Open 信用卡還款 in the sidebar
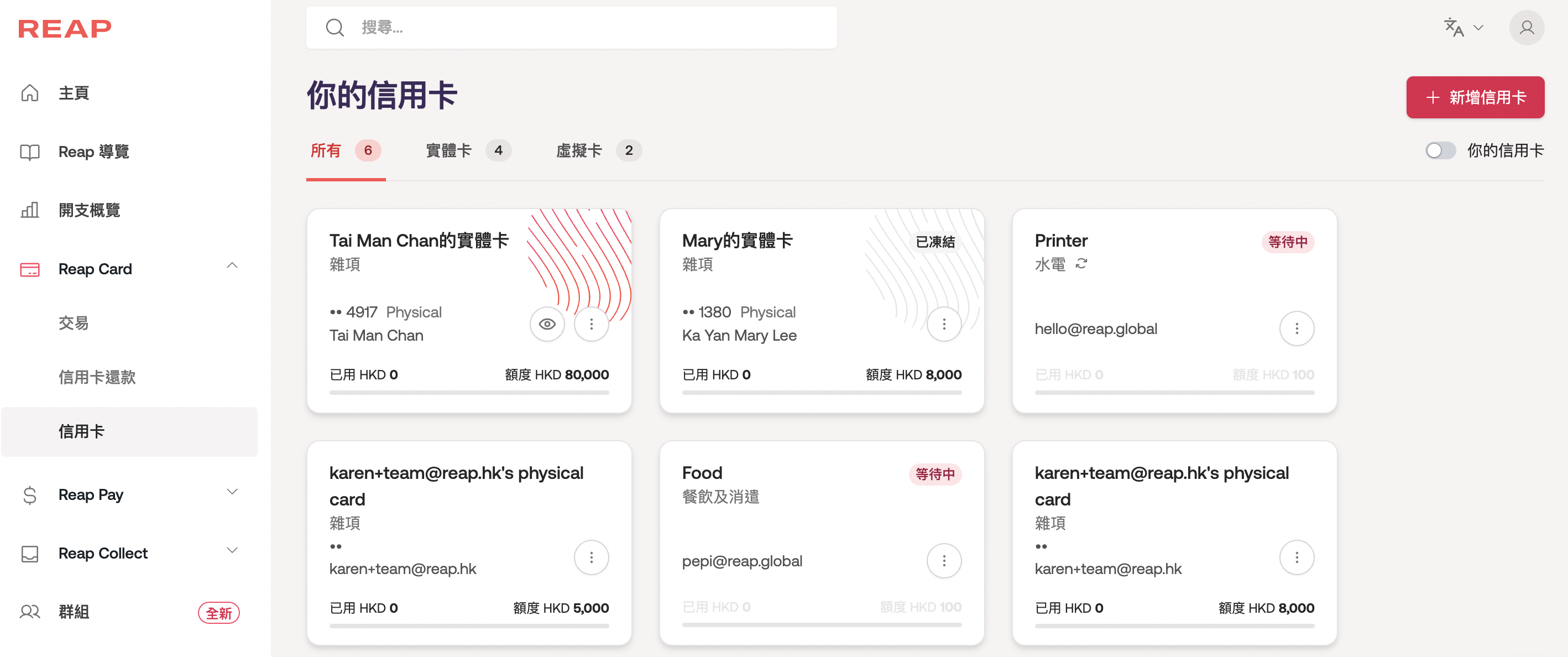The image size is (1568, 657). [x=97, y=377]
